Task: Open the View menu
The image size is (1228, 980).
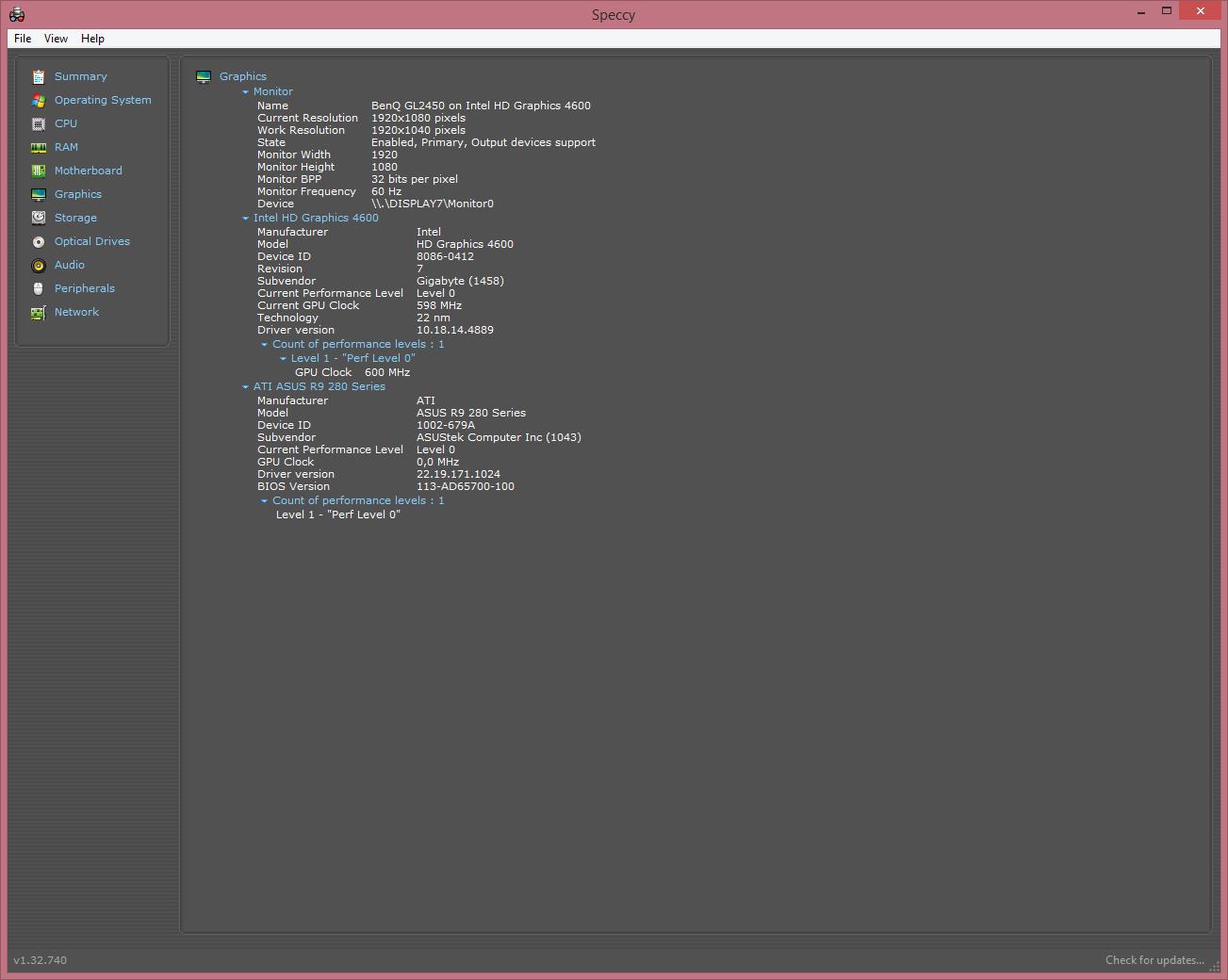Action: click(x=56, y=39)
